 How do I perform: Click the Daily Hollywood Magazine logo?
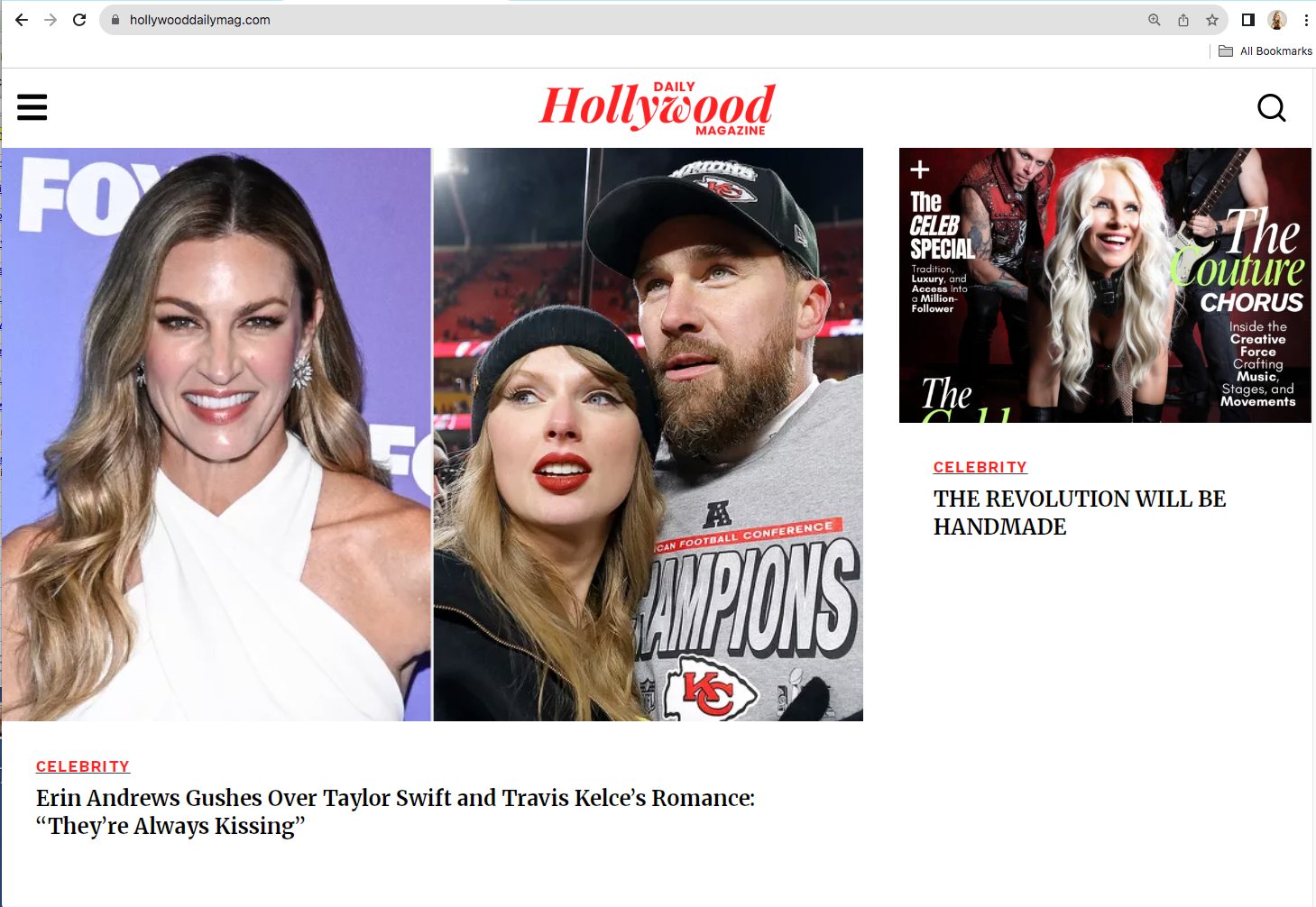tap(657, 108)
